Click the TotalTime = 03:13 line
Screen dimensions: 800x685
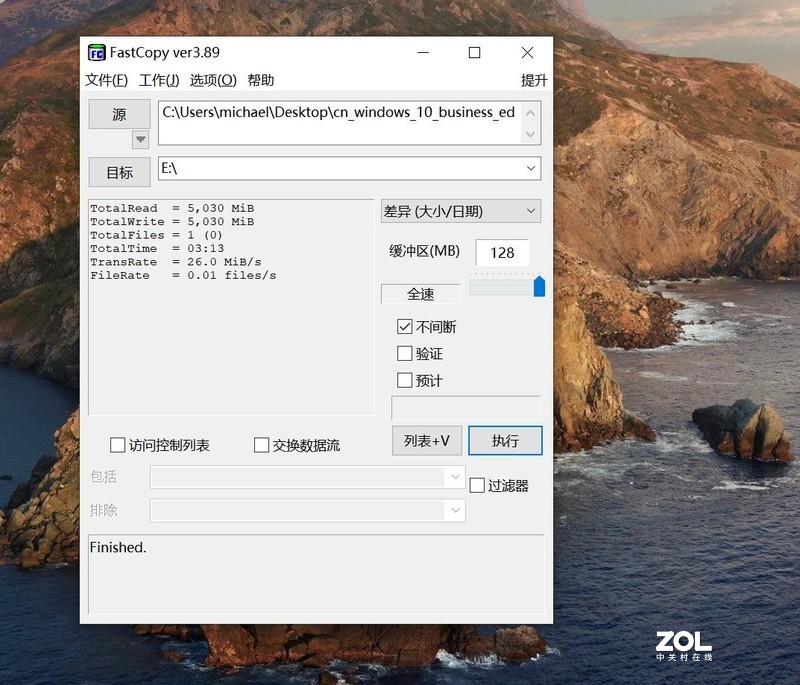tap(157, 248)
